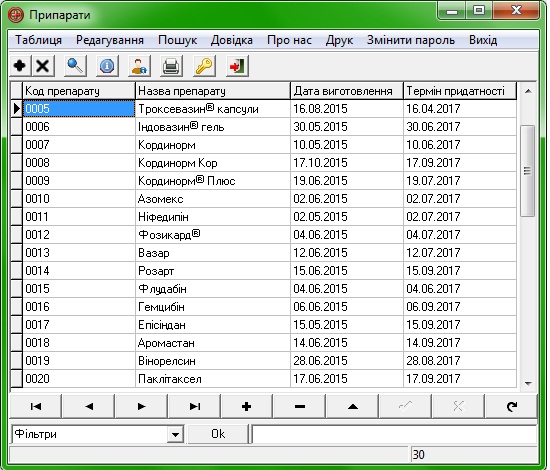Image resolution: width=550 pixels, height=470 pixels.
Task: Open the Друк menu
Action: tap(339, 40)
